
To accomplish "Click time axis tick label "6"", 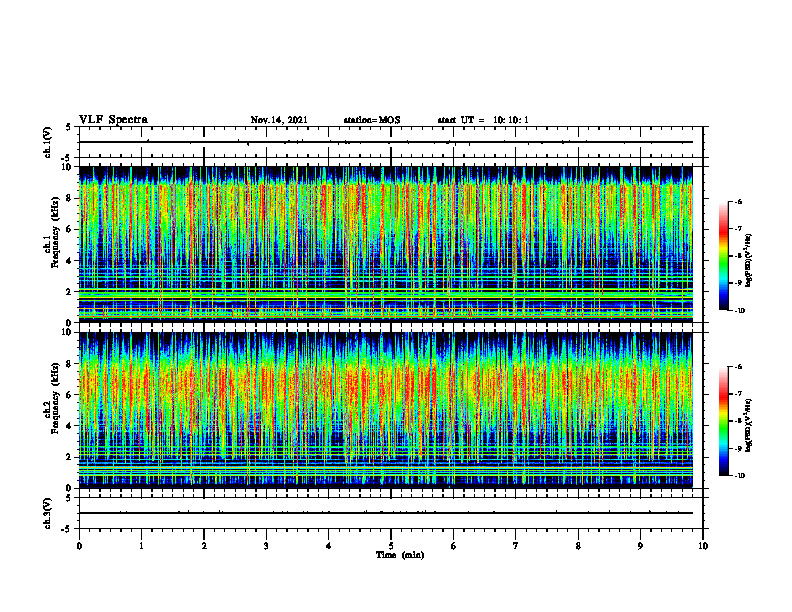I will (x=454, y=546).
